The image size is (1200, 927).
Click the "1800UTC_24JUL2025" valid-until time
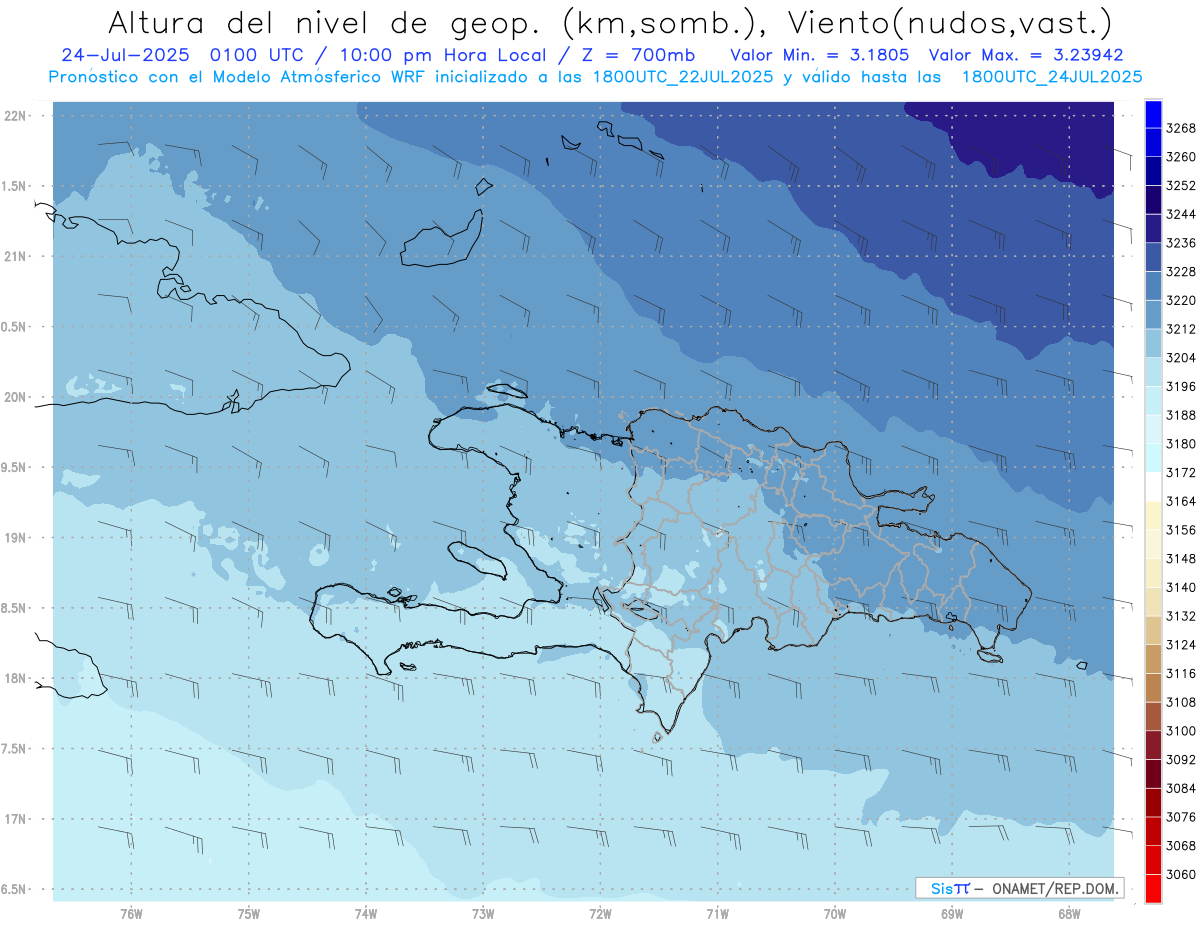1051,77
